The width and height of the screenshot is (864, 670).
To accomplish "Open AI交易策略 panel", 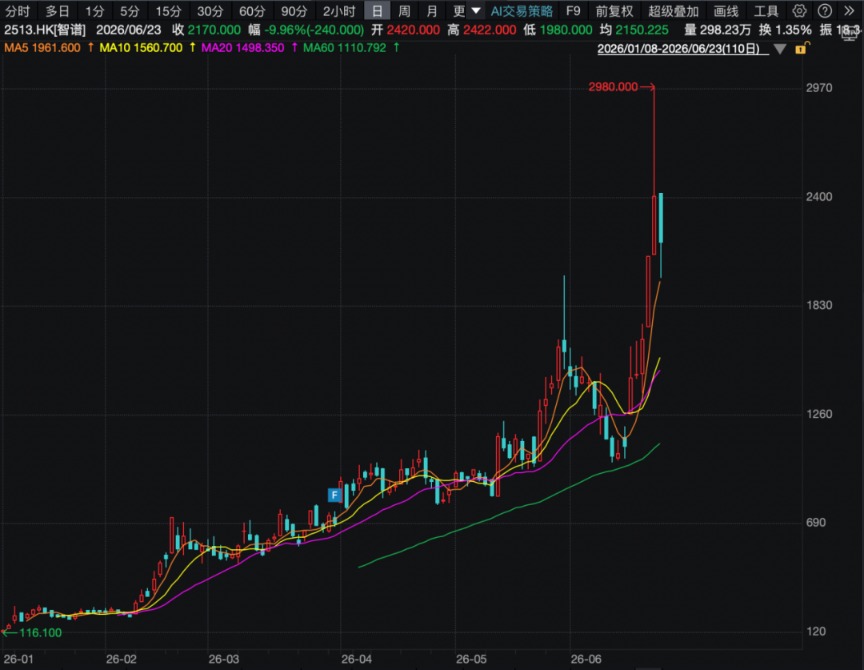I will [x=521, y=11].
